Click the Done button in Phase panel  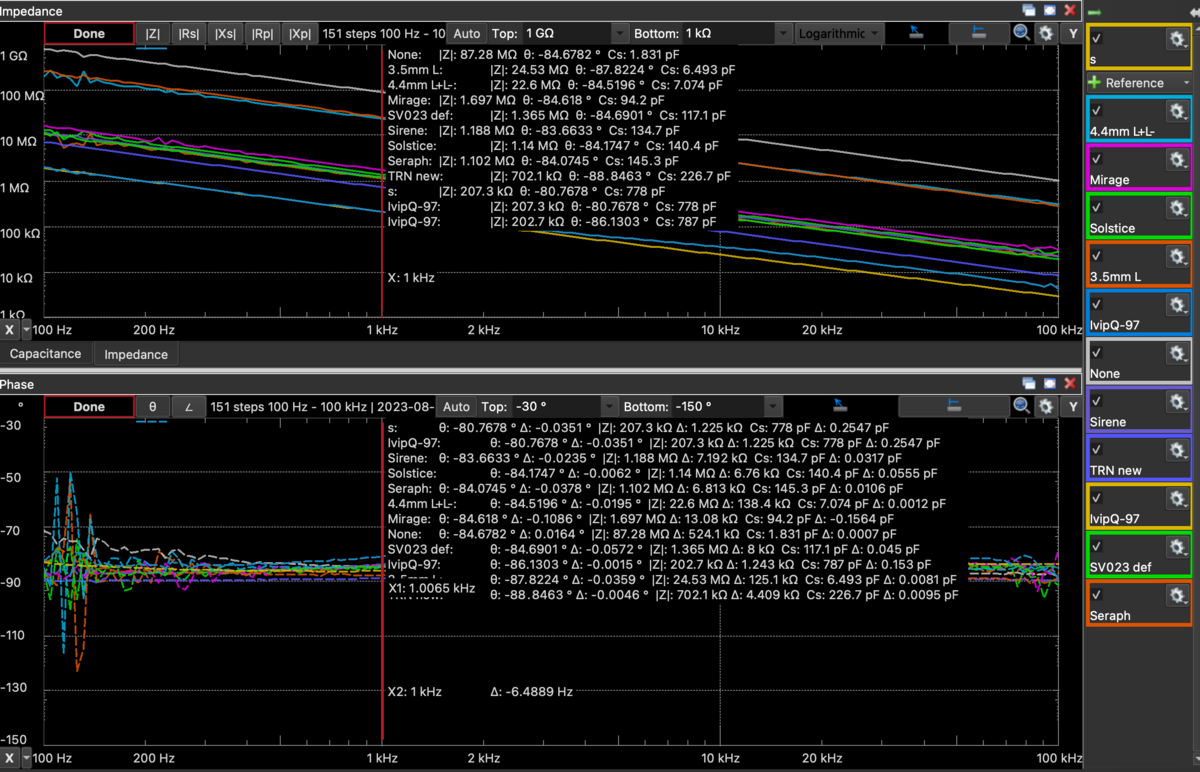pyautogui.click(x=89, y=407)
